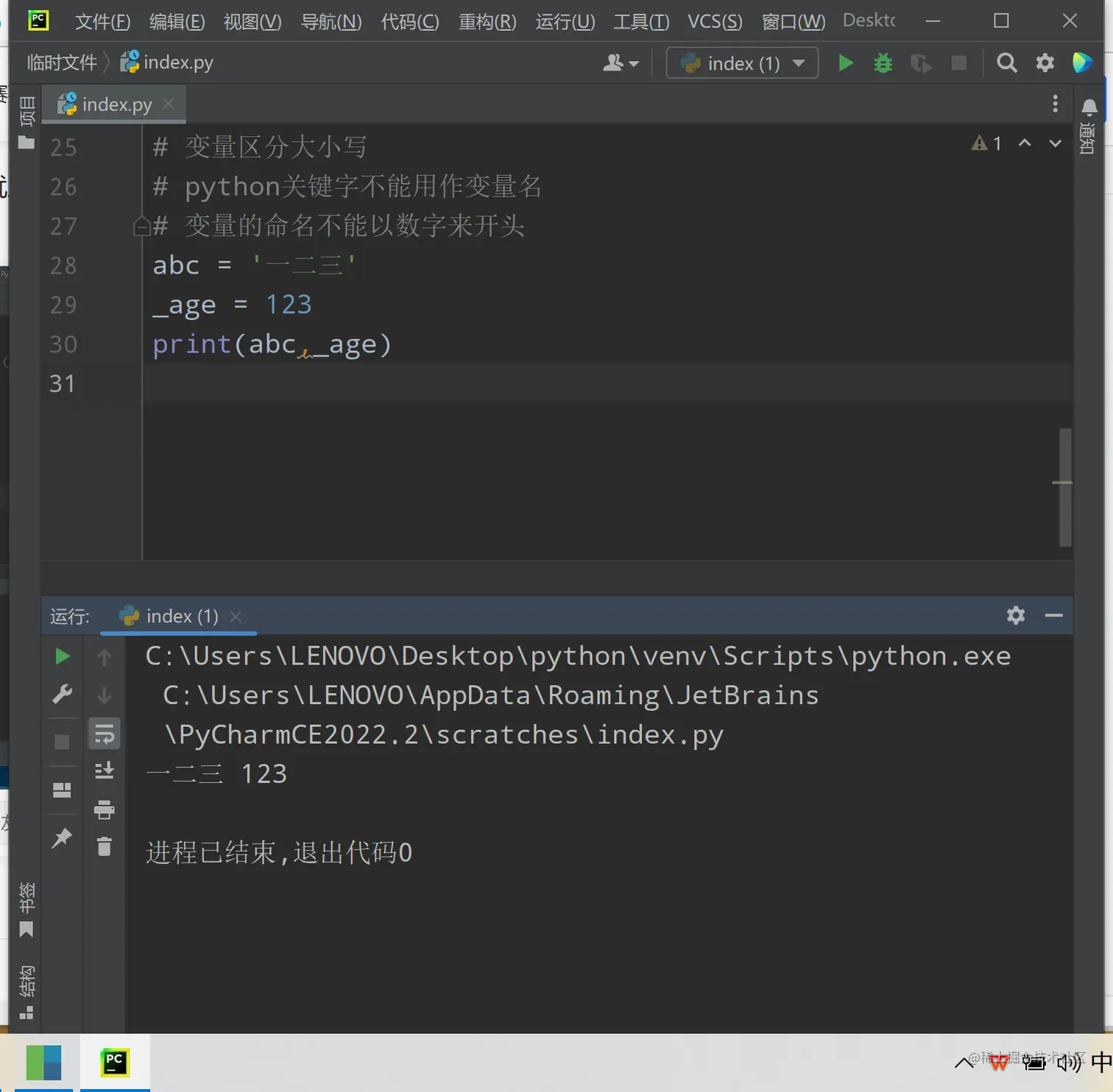Image resolution: width=1113 pixels, height=1092 pixels.
Task: Clear console output with the trash icon
Action: [x=105, y=847]
